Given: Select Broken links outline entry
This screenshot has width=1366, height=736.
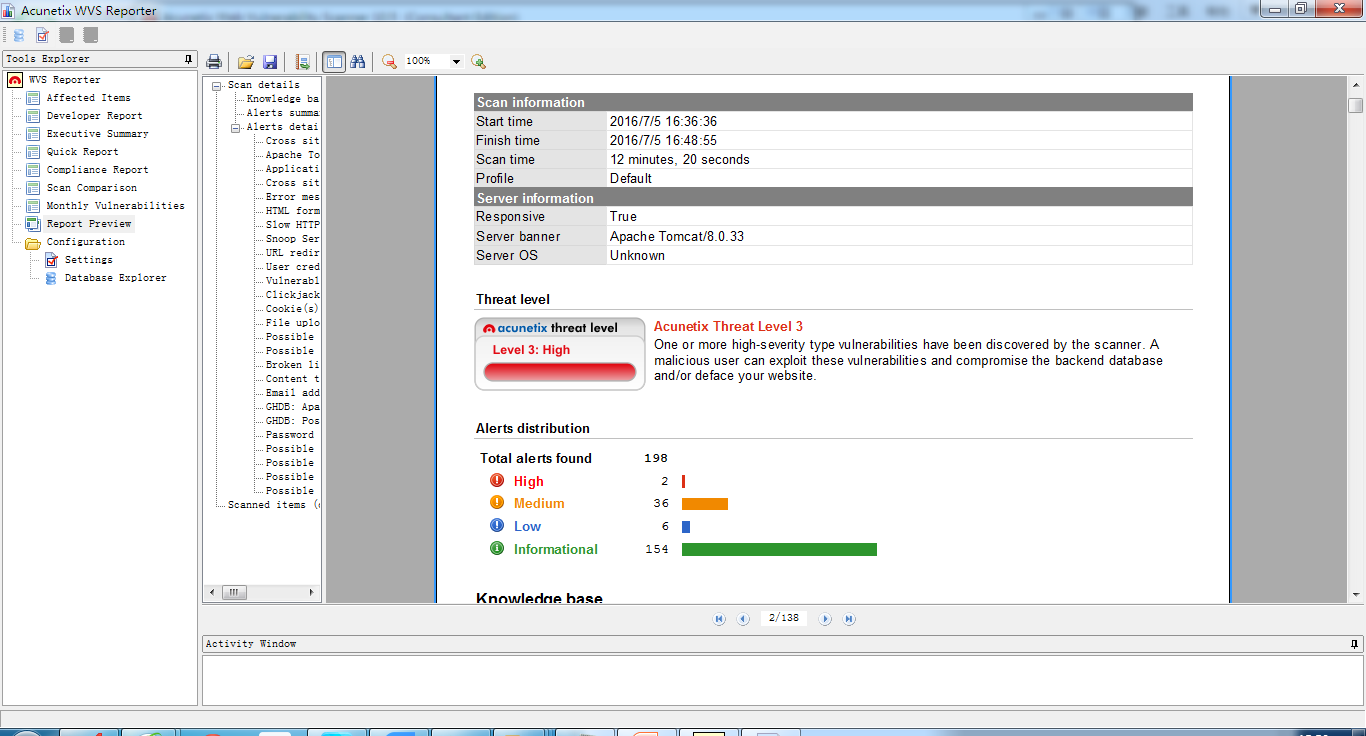Looking at the screenshot, I should [292, 365].
